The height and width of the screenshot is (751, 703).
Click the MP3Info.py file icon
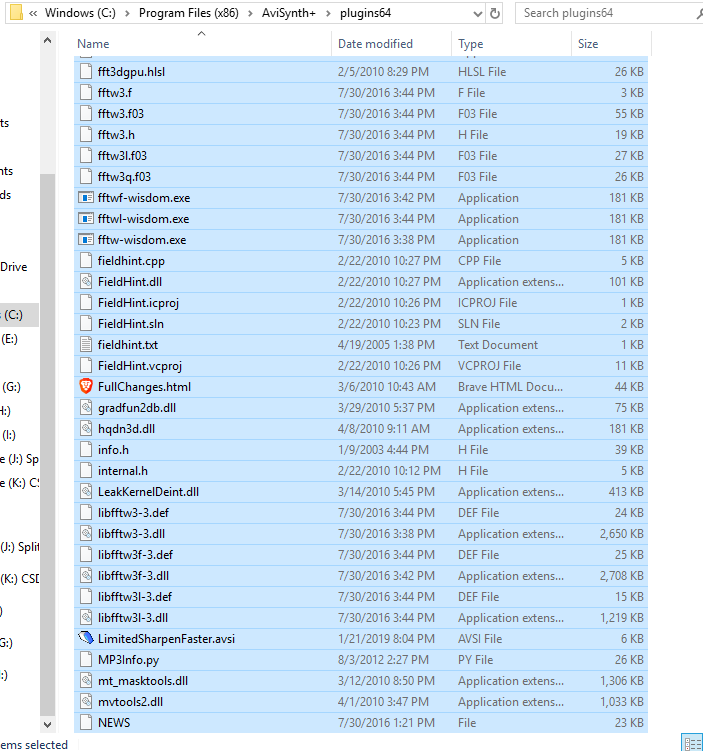tap(86, 660)
